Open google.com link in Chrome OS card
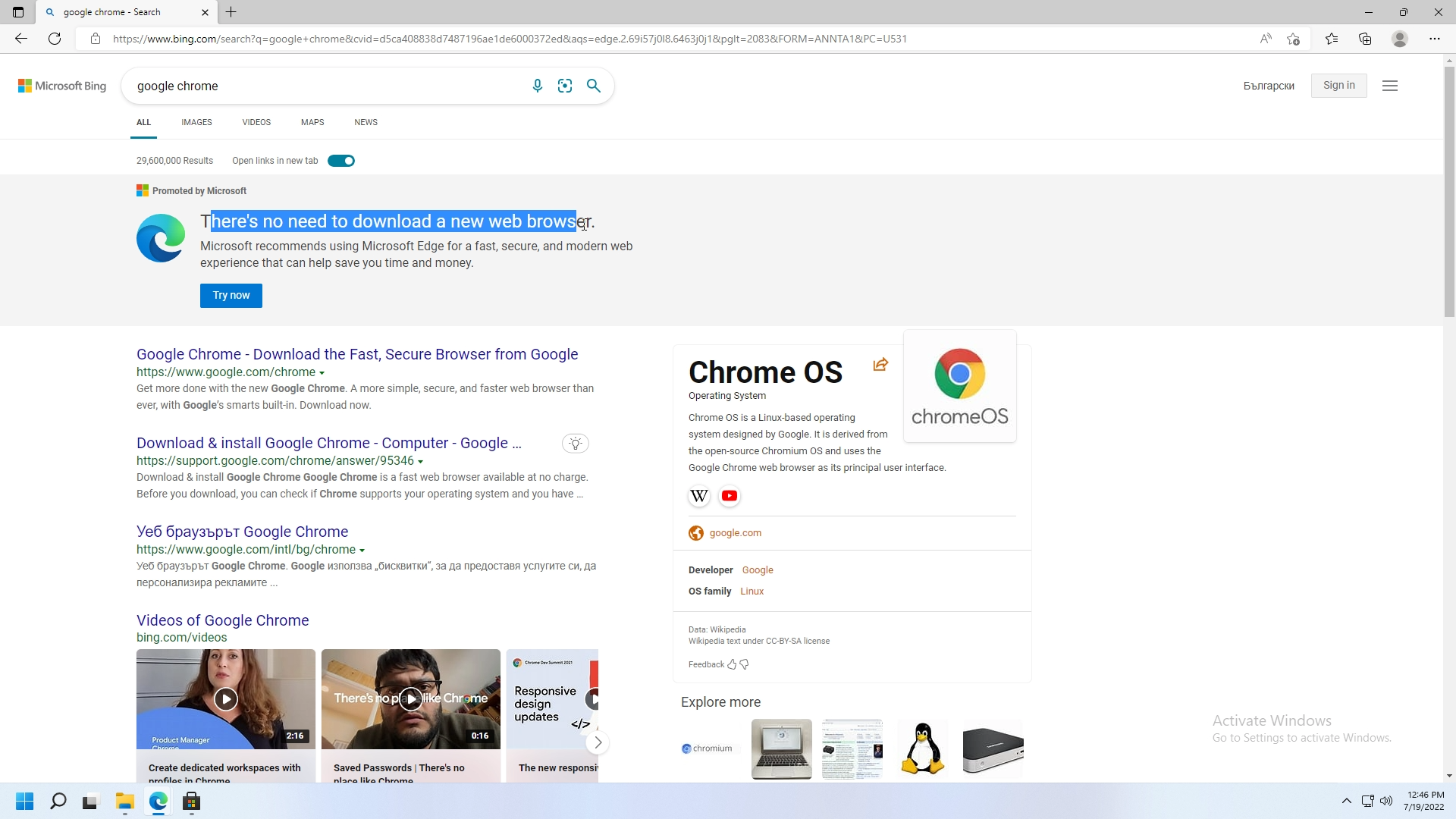Screen dimensions: 1456x819 [736, 533]
